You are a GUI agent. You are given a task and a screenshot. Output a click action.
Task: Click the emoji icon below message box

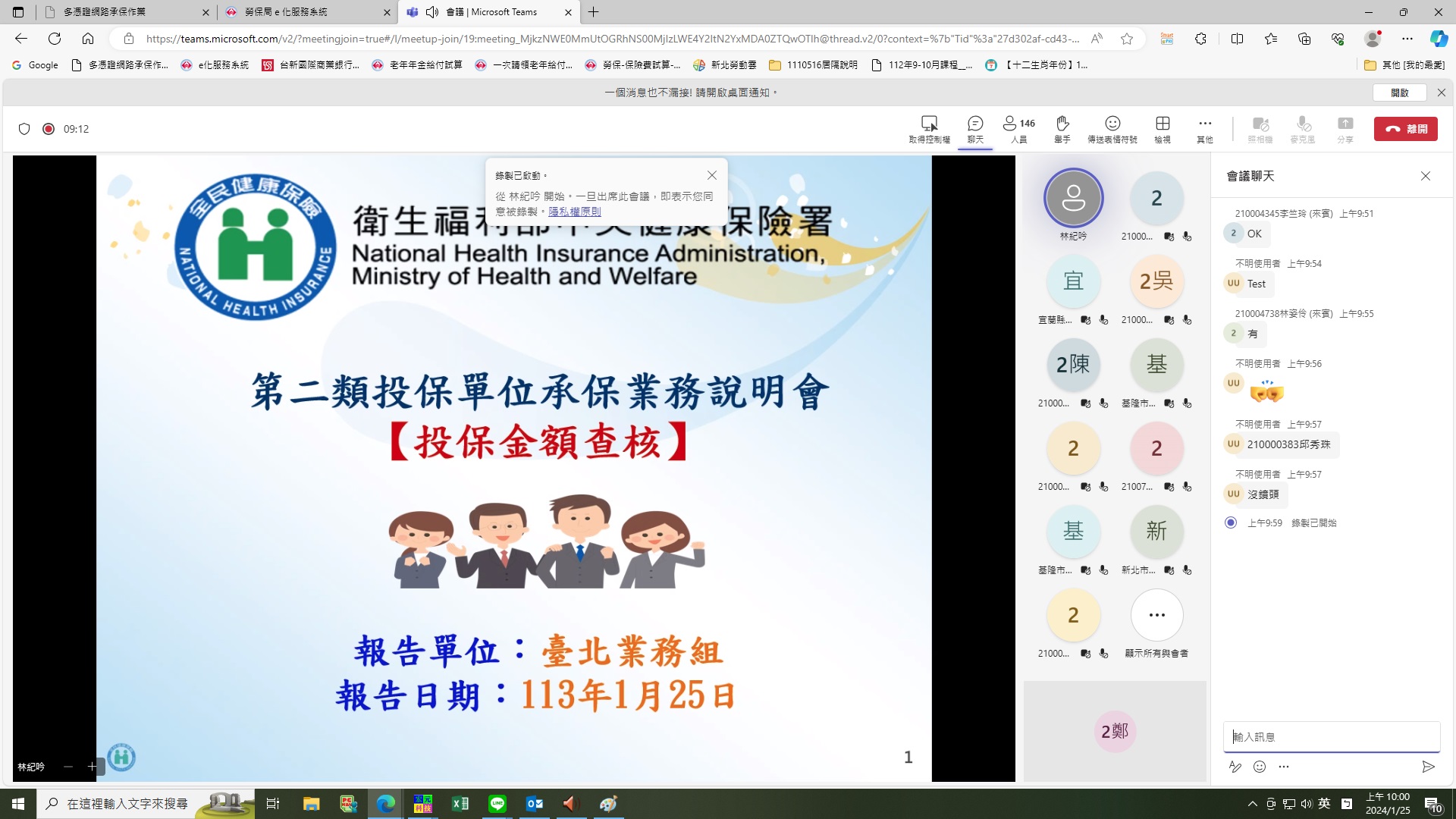(1260, 767)
